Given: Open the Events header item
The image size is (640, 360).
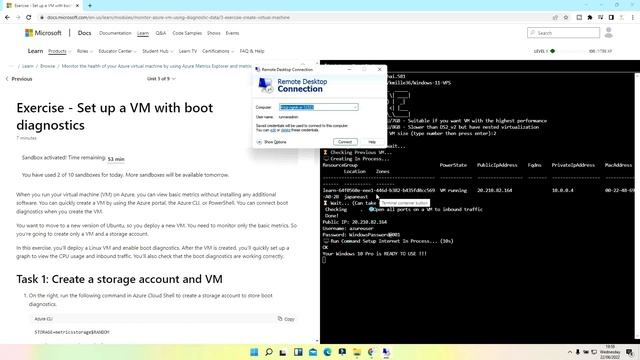Looking at the screenshot, I should pyautogui.click(x=232, y=33).
